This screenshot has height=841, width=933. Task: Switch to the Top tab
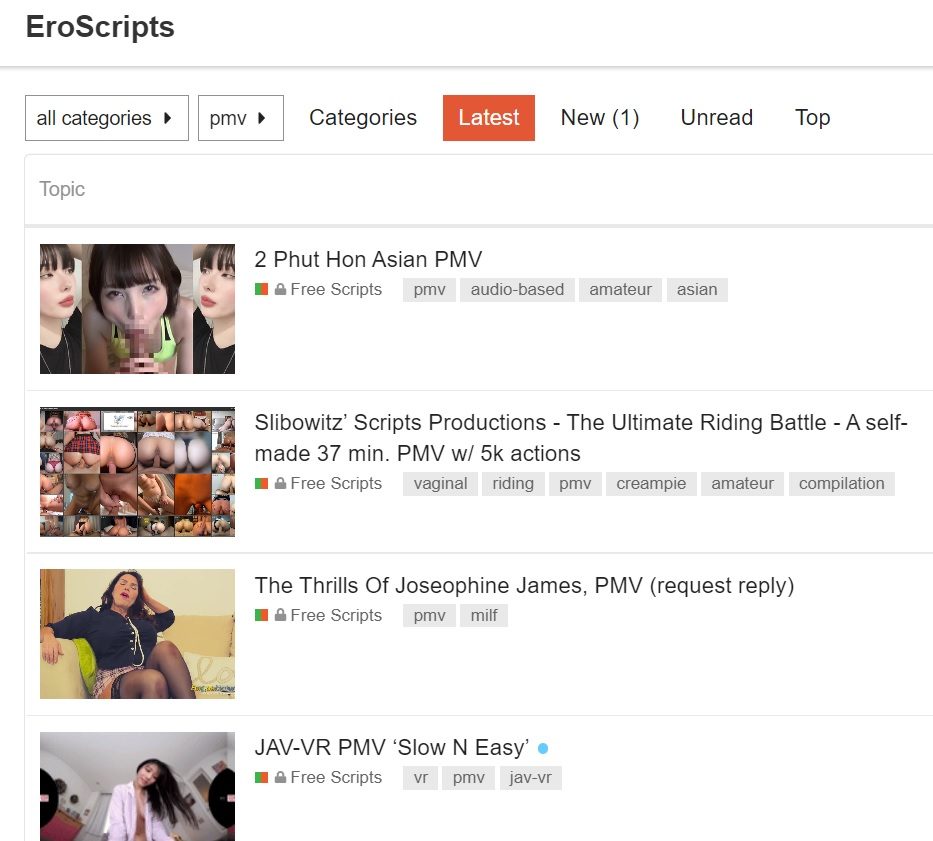click(x=812, y=118)
